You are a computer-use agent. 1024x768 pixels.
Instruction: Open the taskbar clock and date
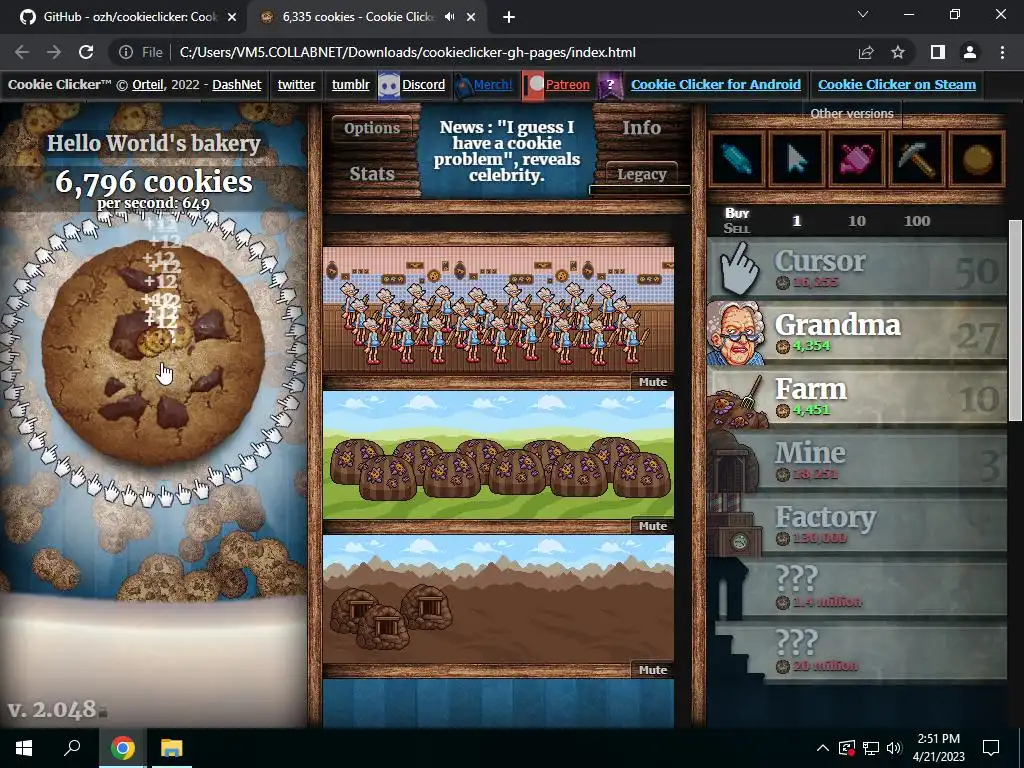pyautogui.click(x=938, y=748)
